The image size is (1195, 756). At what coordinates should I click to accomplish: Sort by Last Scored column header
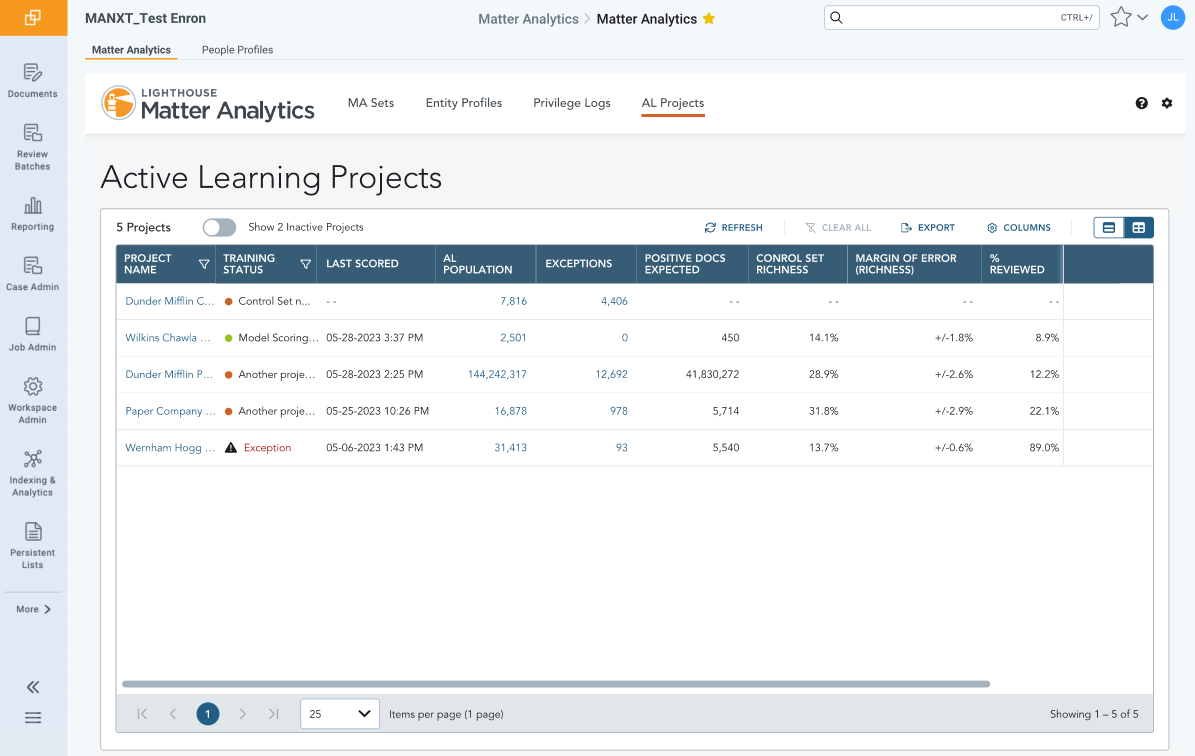click(362, 264)
